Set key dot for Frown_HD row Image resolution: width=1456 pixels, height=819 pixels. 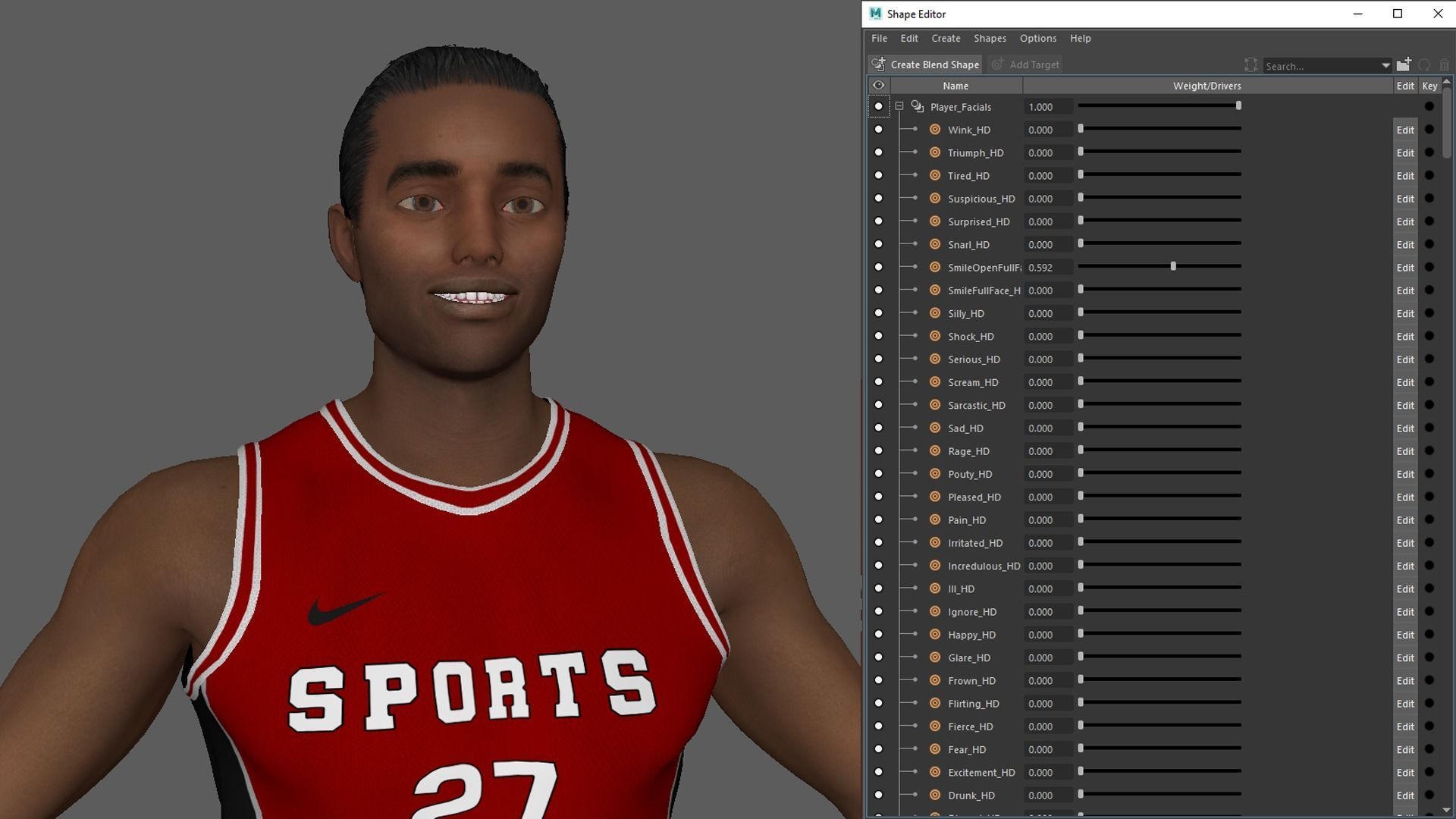point(1429,680)
